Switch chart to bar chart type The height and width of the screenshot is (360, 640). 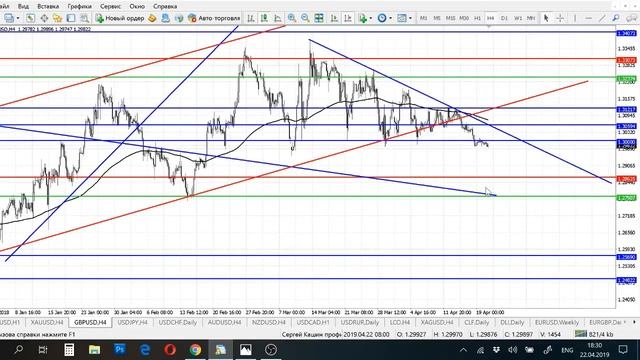click(251, 18)
